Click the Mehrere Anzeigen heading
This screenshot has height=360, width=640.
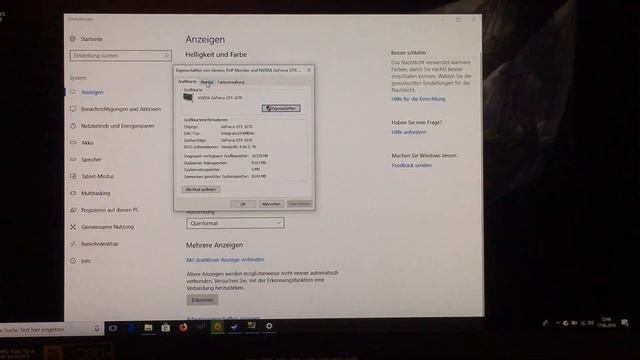(214, 245)
